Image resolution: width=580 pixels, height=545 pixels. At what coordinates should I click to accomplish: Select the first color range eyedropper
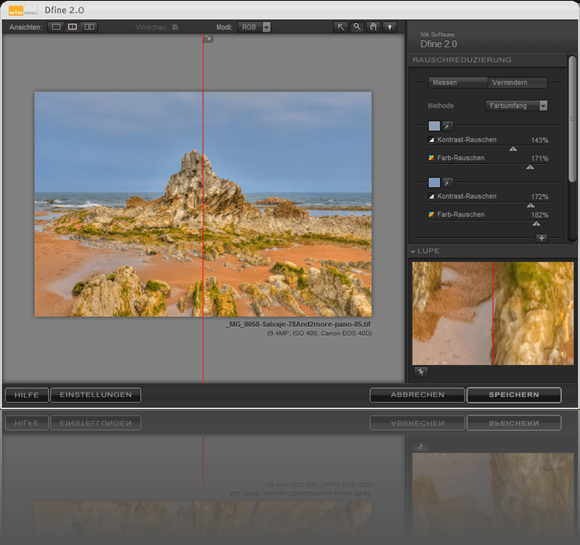tap(448, 126)
